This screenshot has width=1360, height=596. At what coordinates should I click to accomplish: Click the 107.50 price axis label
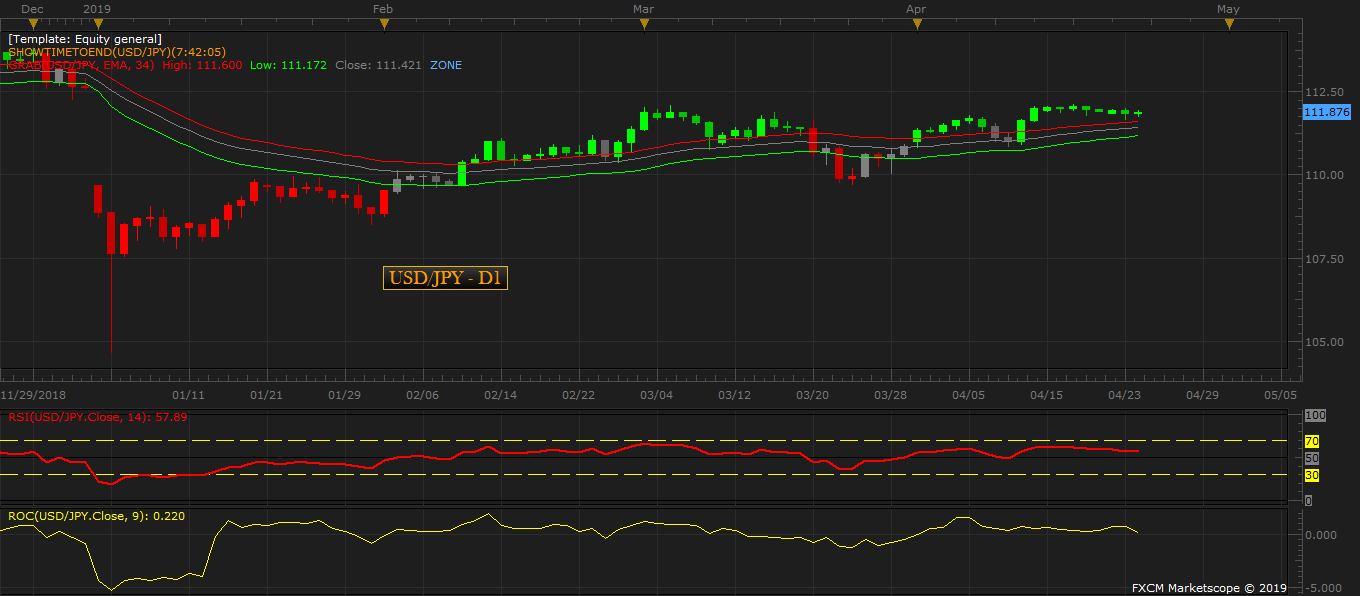tap(1324, 259)
